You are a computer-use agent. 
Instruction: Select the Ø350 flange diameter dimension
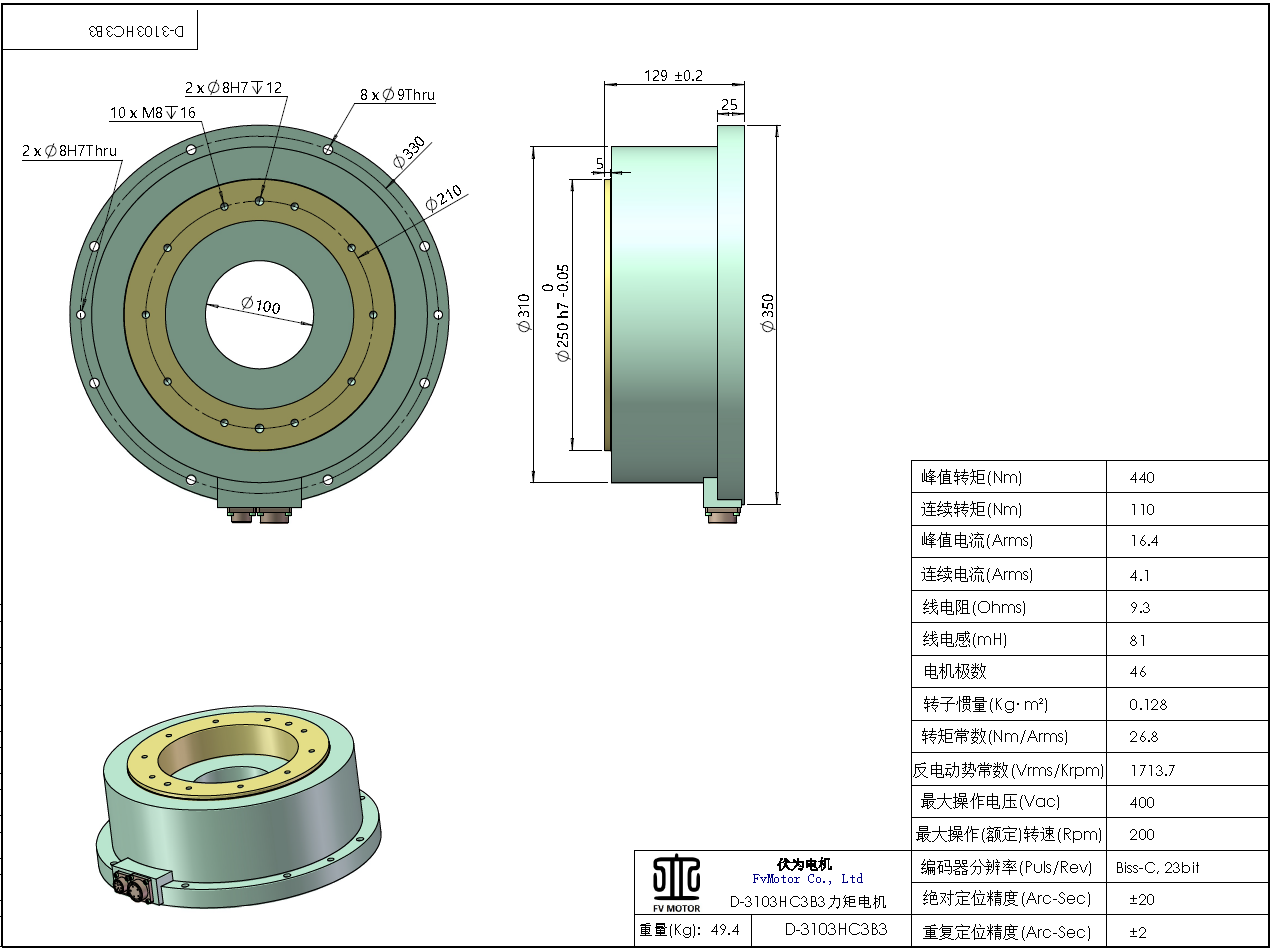(768, 313)
